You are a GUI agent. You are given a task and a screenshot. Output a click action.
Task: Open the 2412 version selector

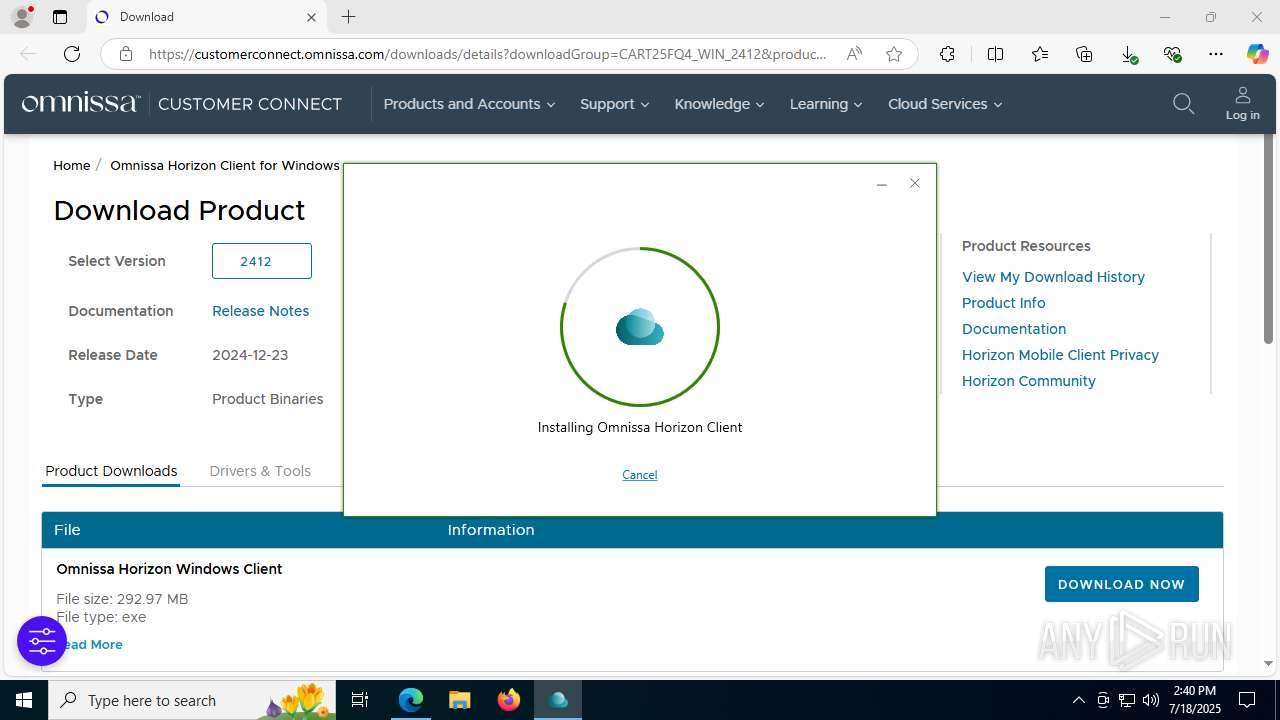coord(262,261)
